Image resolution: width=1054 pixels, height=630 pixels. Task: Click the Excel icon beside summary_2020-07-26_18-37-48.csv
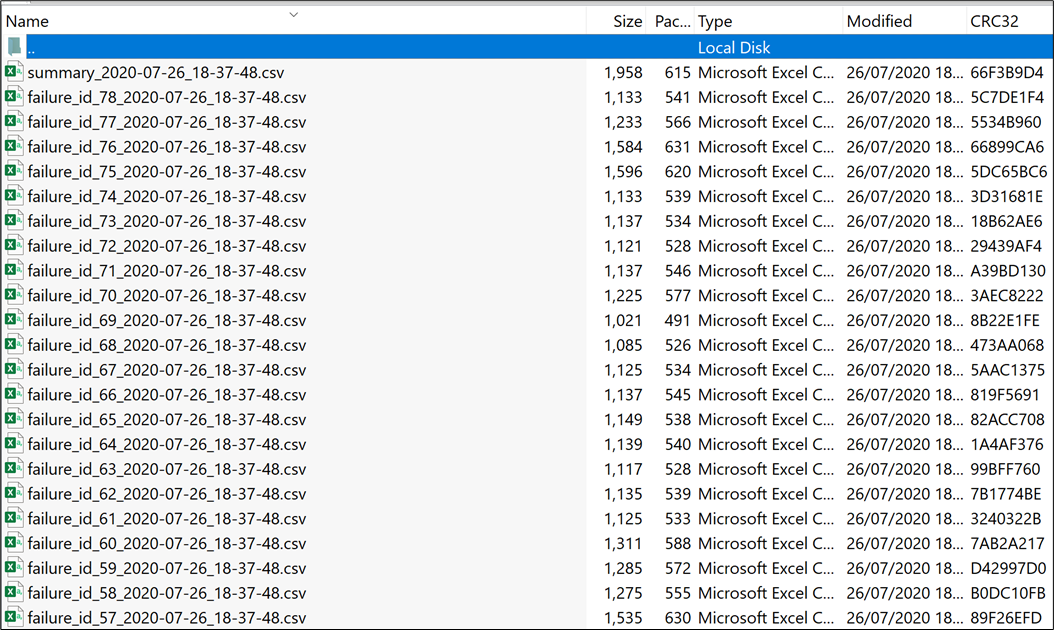[x=14, y=72]
